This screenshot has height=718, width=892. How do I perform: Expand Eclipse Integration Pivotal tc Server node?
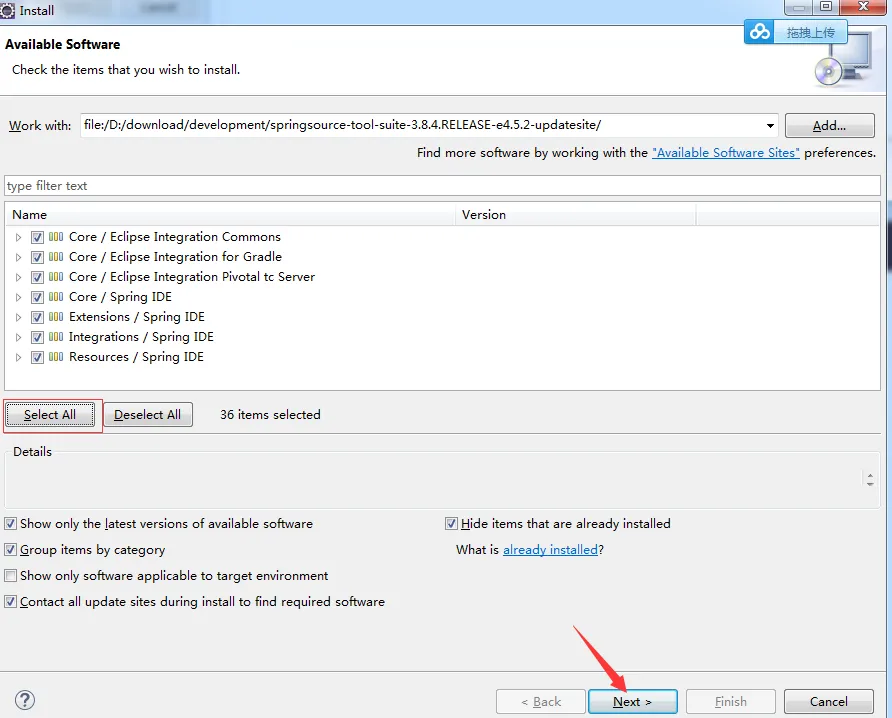pyautogui.click(x=18, y=277)
